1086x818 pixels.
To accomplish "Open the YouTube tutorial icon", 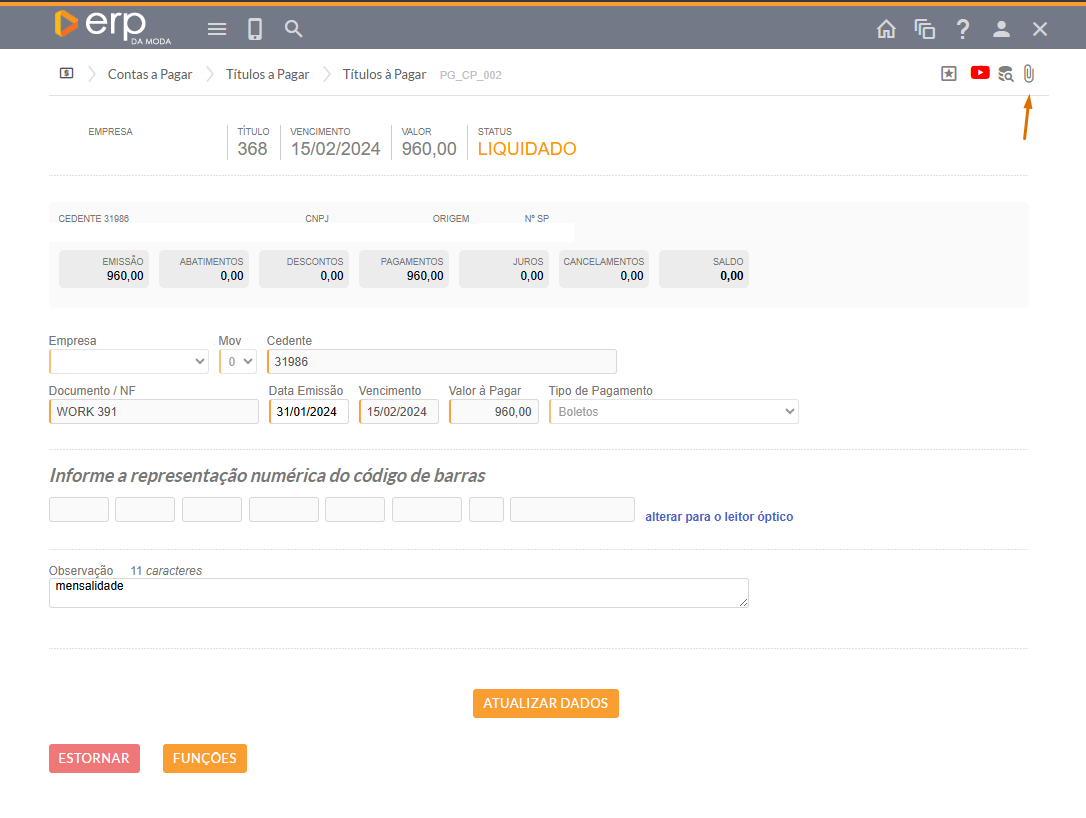I will point(980,73).
